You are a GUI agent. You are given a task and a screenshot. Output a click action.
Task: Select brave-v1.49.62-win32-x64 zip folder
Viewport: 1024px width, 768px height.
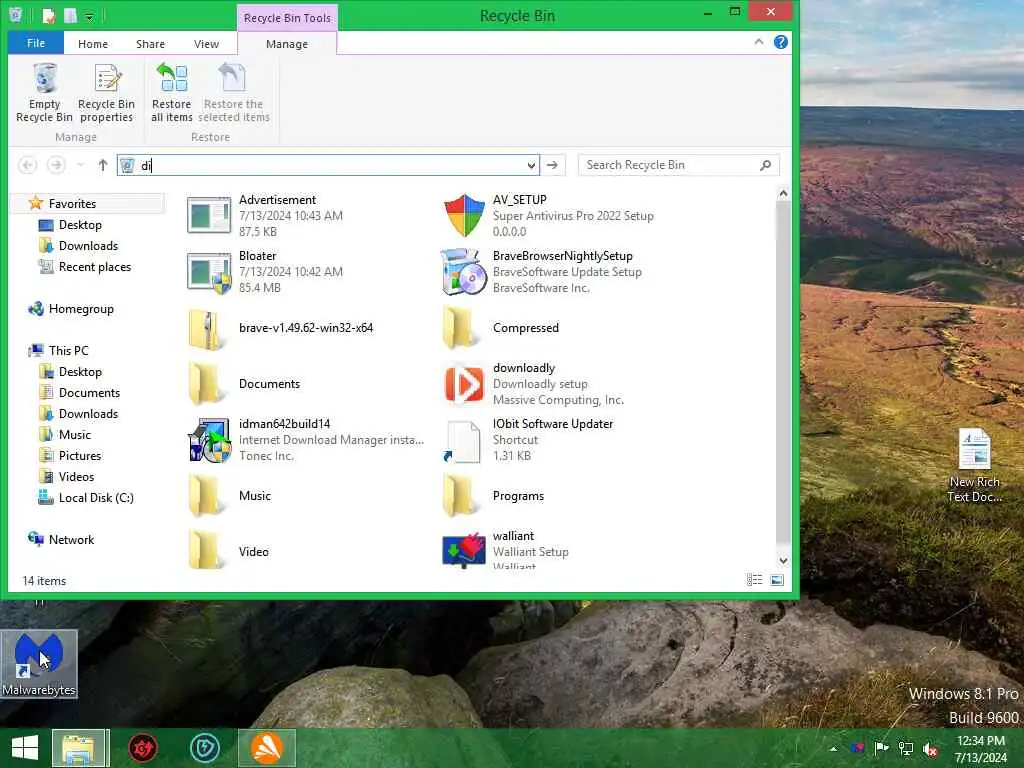pos(208,328)
